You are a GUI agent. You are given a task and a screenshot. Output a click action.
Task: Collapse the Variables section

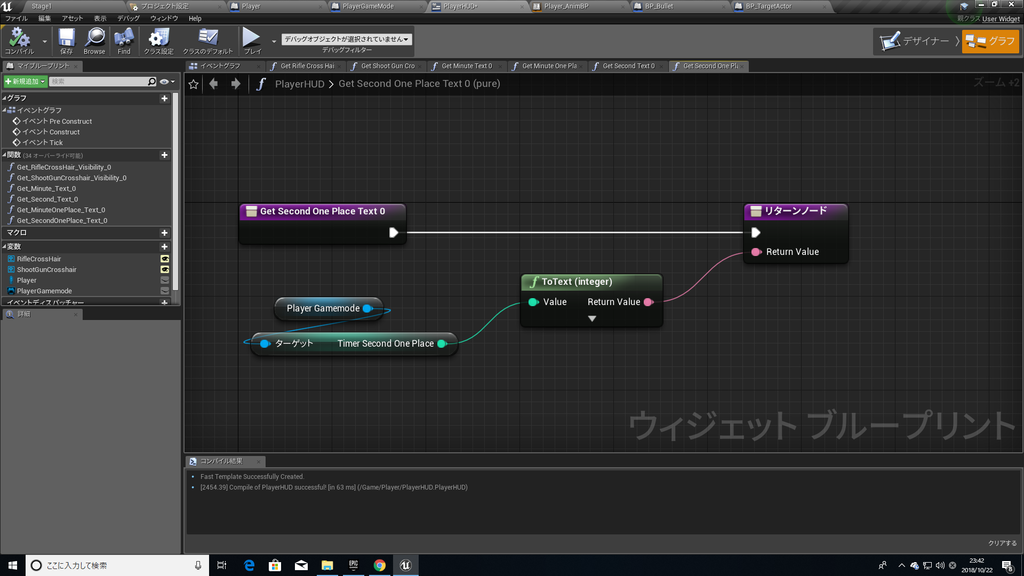click(5, 246)
